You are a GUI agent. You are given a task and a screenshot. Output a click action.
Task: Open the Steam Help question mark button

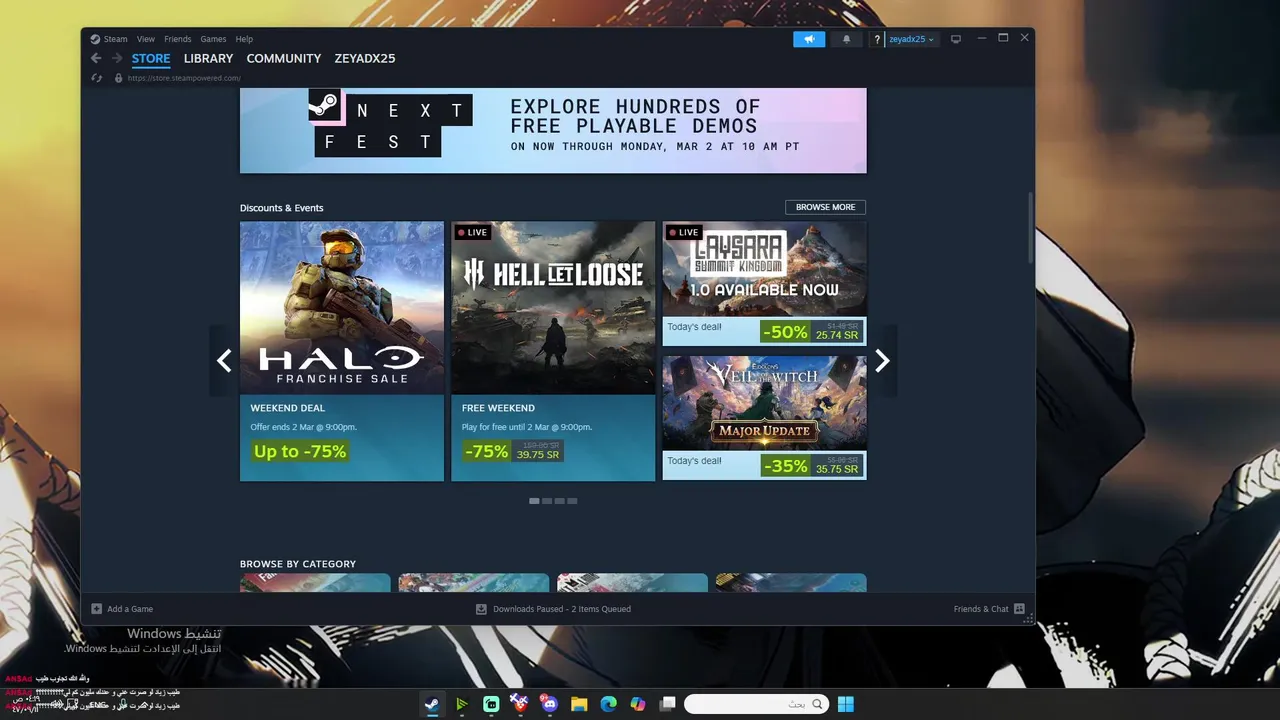[877, 39]
